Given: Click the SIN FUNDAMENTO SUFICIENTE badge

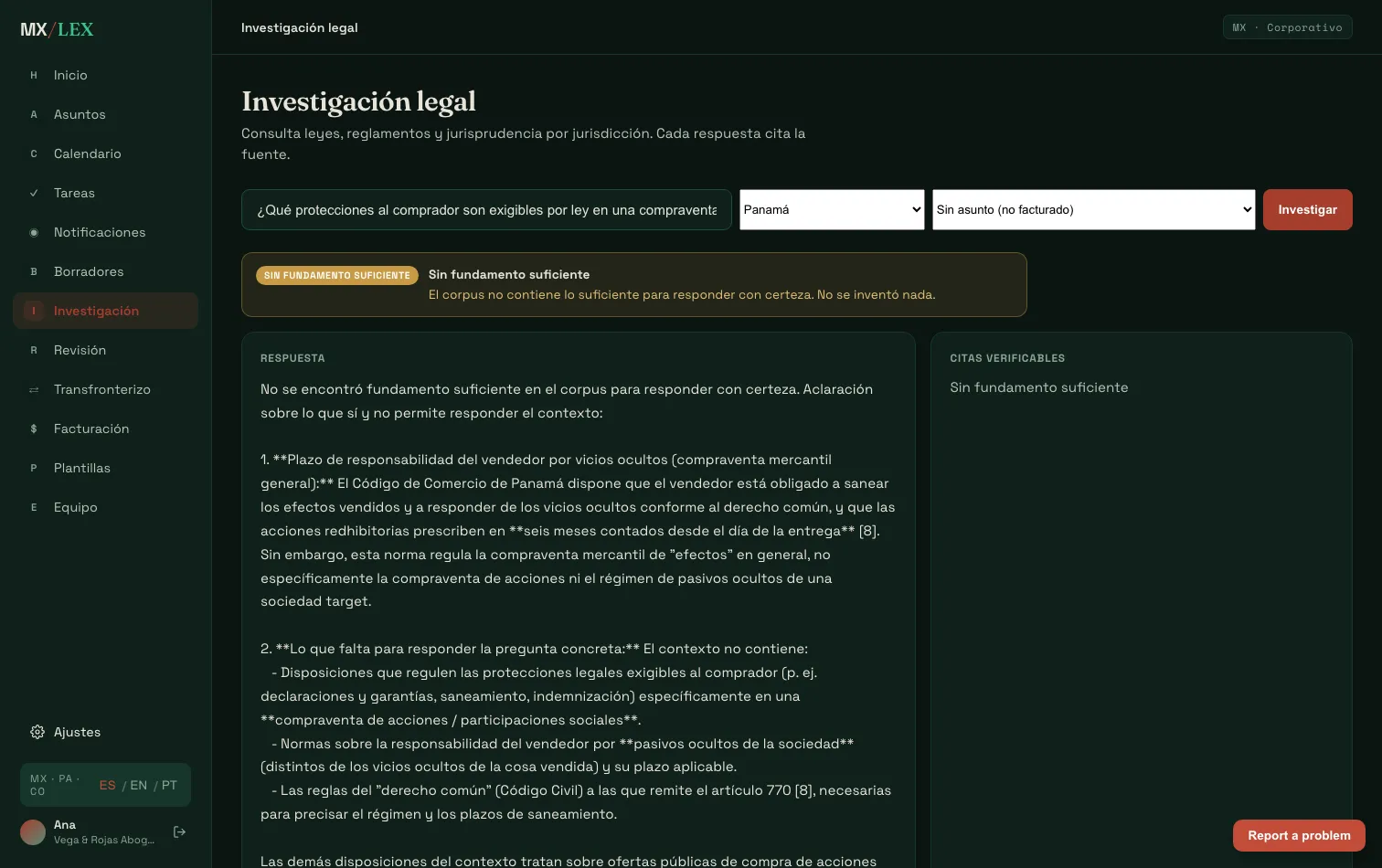Looking at the screenshot, I should point(337,275).
